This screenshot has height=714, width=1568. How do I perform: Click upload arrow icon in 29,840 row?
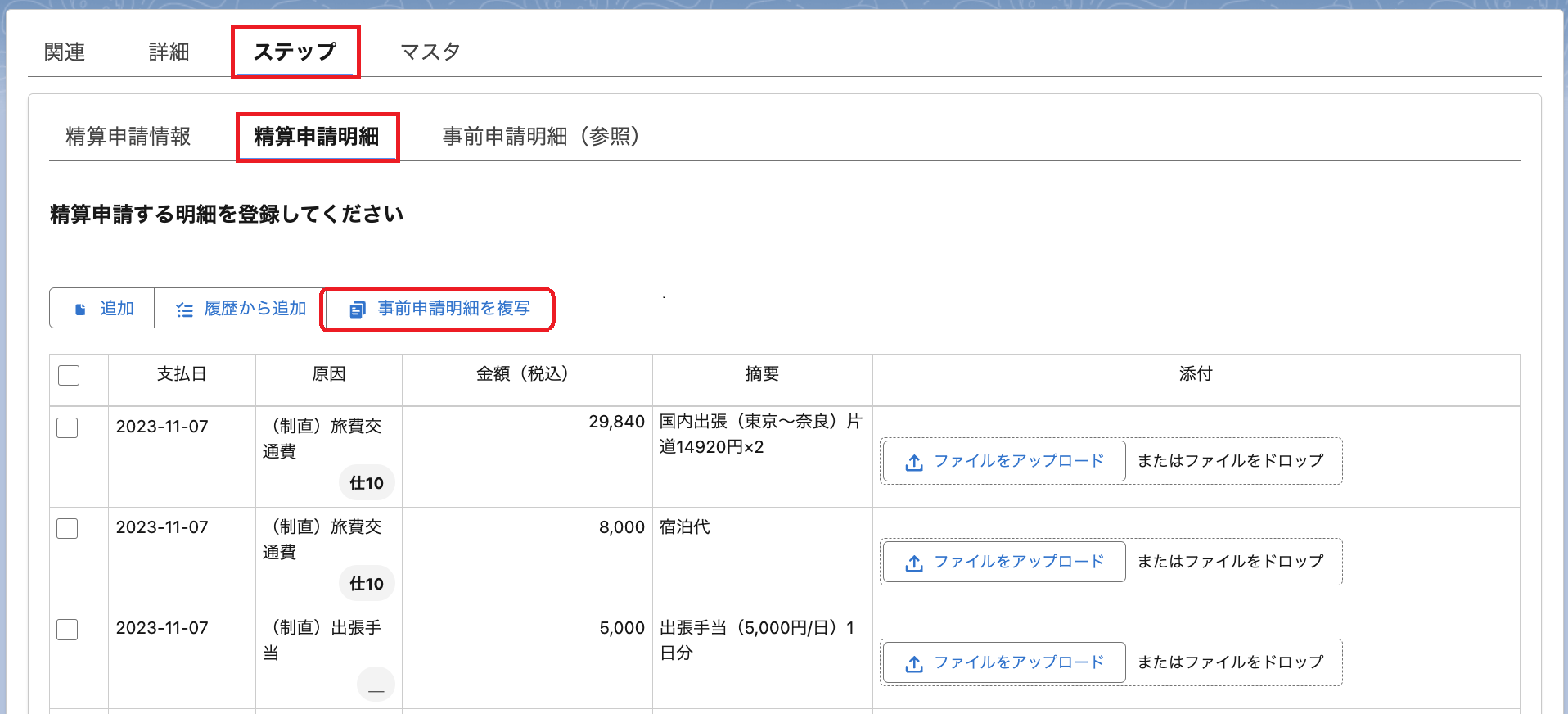coord(914,463)
